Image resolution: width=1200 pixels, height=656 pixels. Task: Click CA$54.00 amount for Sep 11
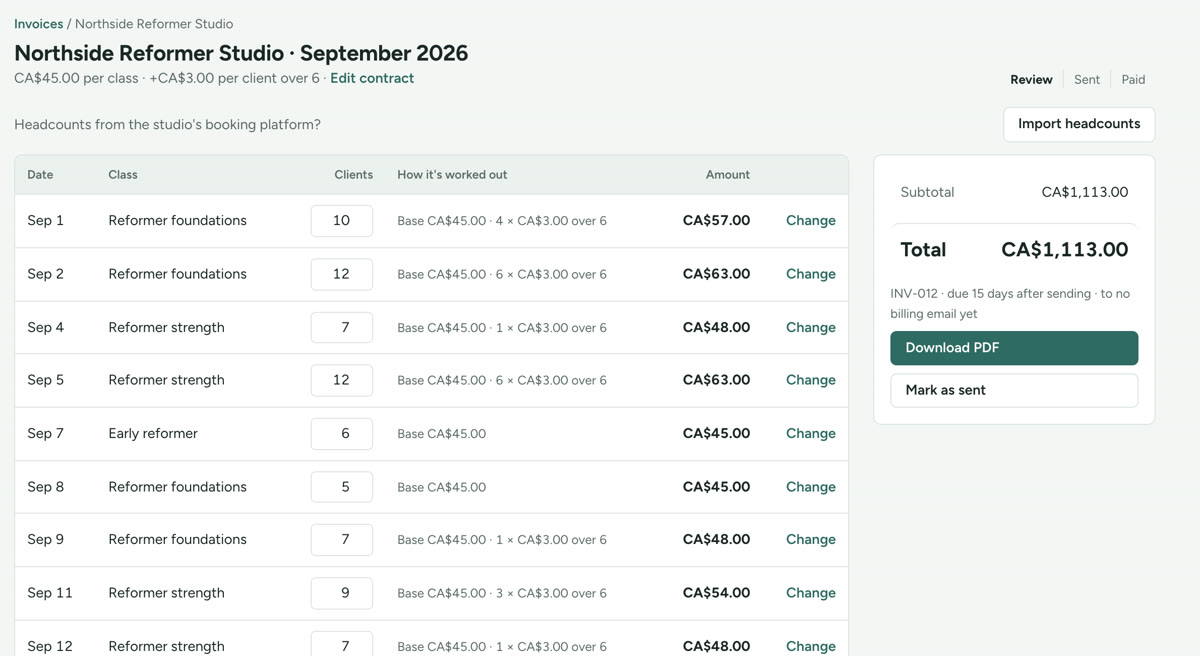[x=716, y=593]
